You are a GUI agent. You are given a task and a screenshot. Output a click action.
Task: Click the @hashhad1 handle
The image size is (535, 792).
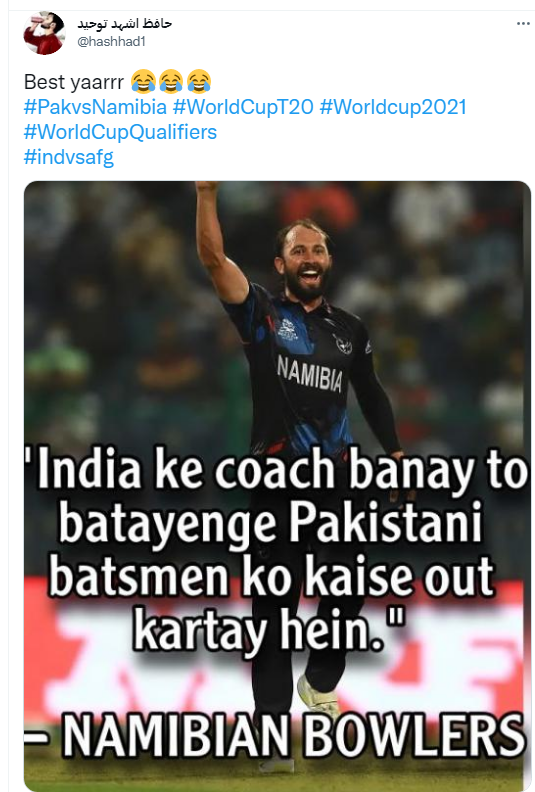111,42
